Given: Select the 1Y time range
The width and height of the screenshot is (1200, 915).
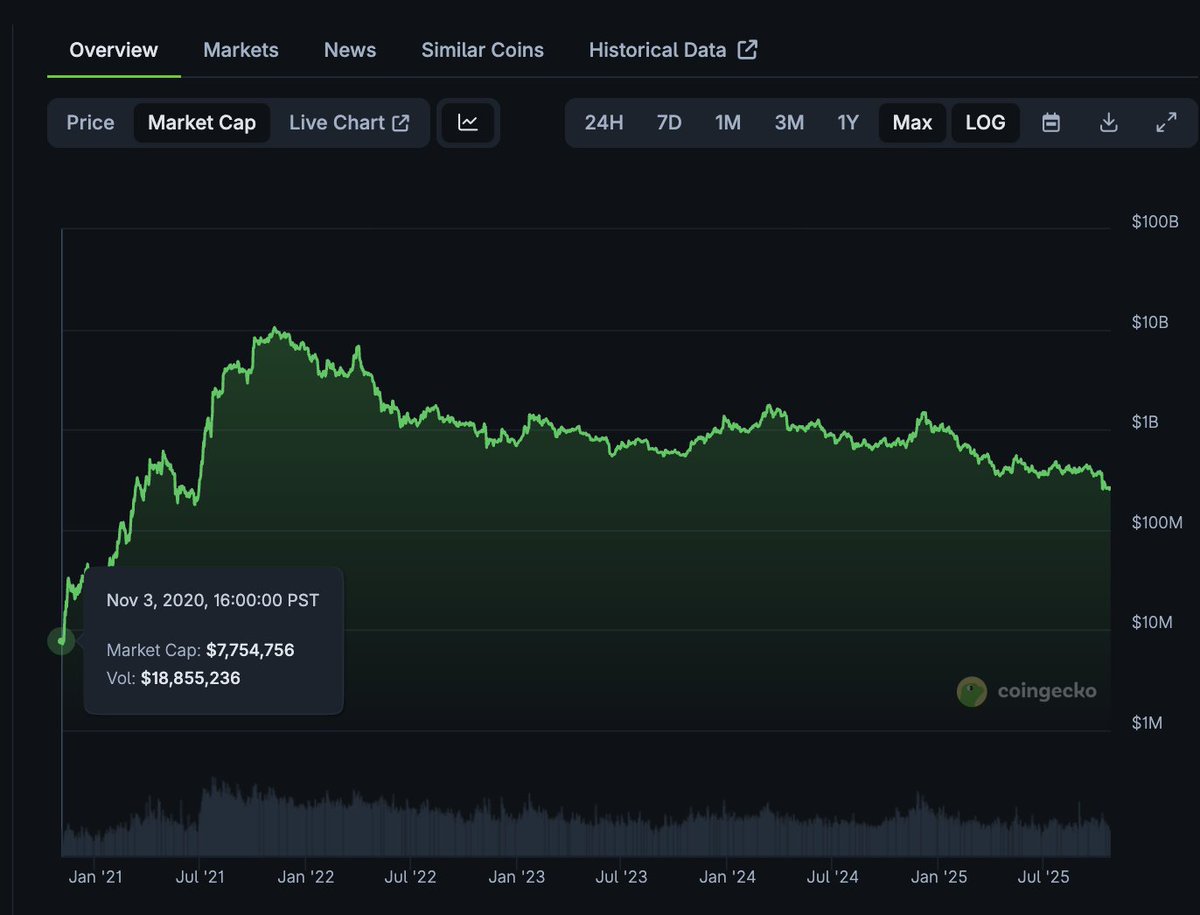Looking at the screenshot, I should (x=848, y=122).
